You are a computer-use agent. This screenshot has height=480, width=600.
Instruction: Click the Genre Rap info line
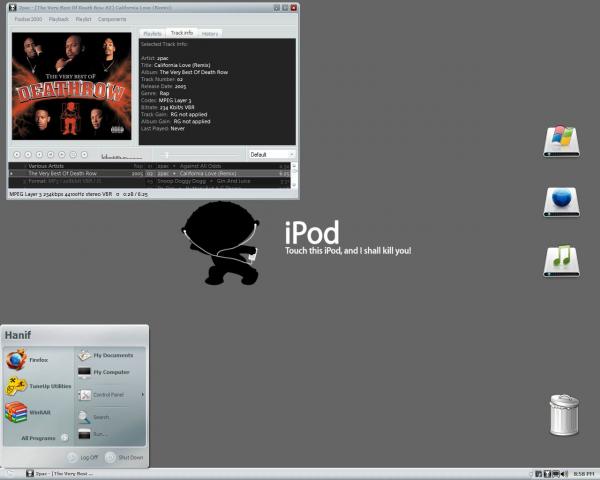pyautogui.click(x=155, y=93)
